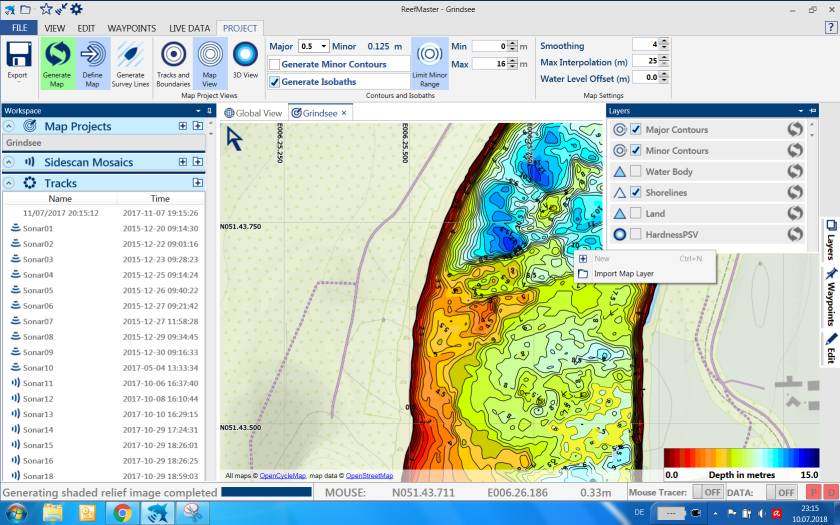Viewport: 840px width, 525px height.
Task: Click the Export save icon
Action: [x=18, y=55]
